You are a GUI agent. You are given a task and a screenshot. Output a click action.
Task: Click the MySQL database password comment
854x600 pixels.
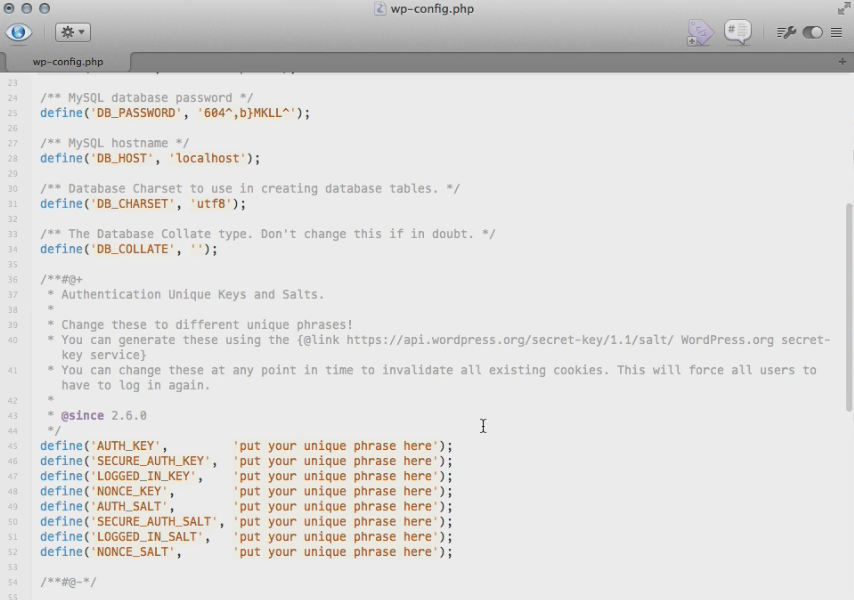click(147, 98)
